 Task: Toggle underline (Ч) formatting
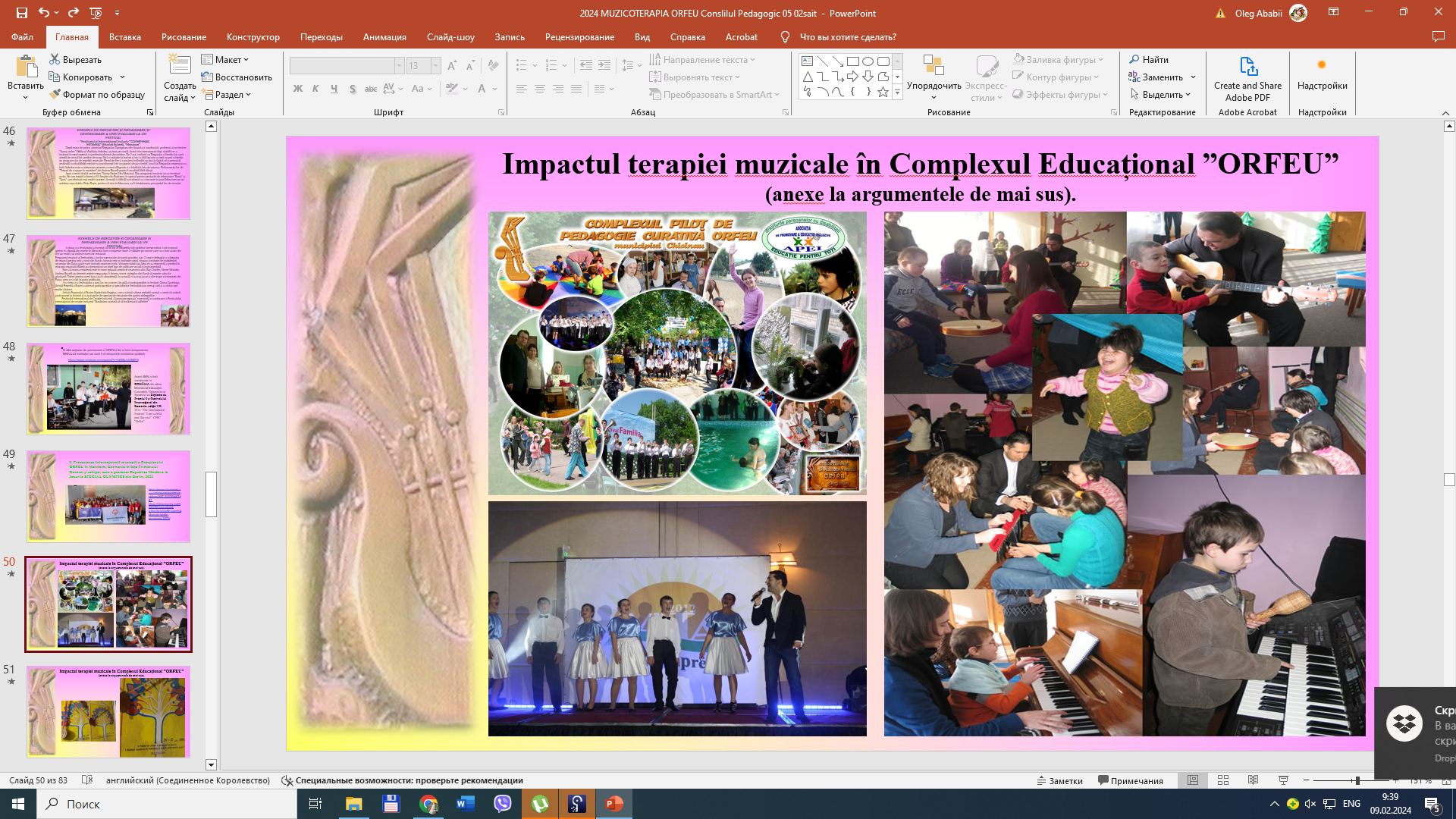pos(334,89)
